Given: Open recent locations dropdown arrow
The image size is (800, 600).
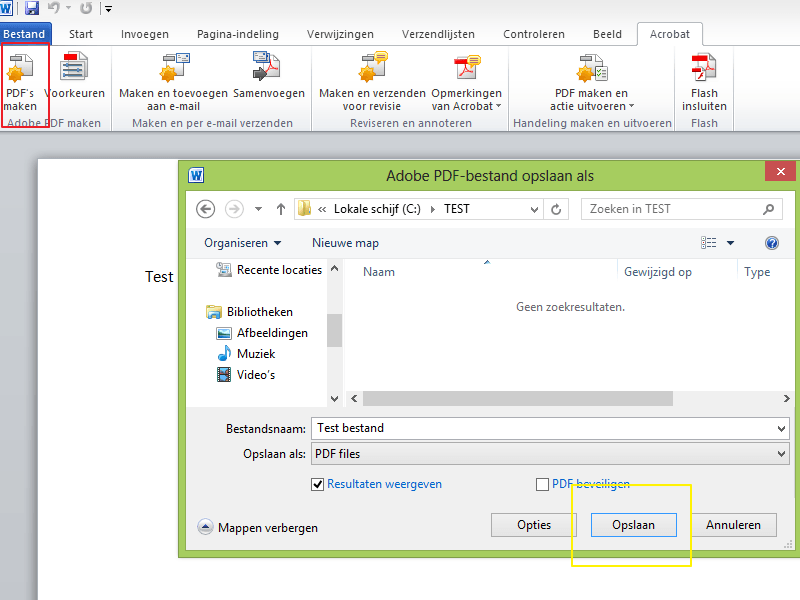Looking at the screenshot, I should (258, 209).
